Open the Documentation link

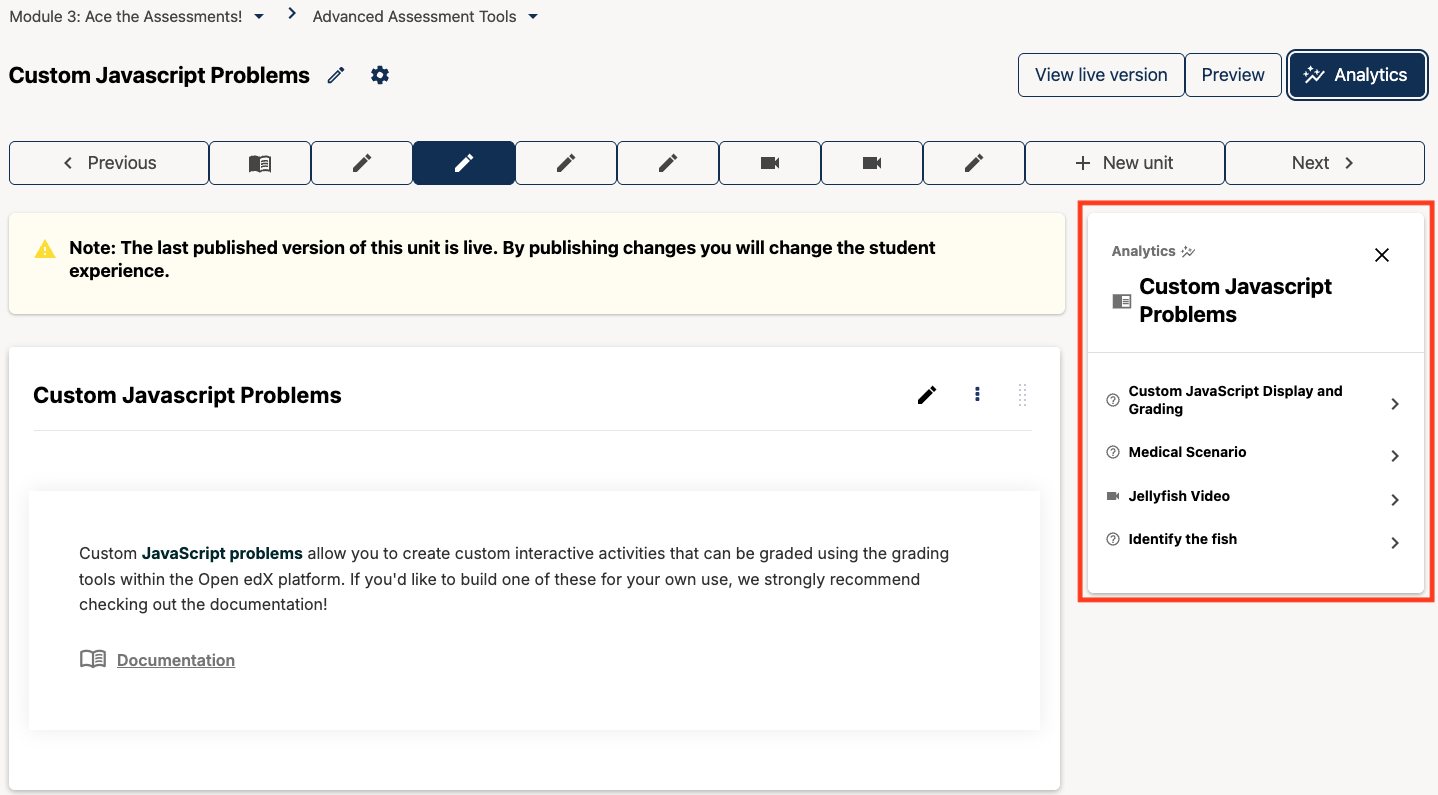click(x=175, y=659)
